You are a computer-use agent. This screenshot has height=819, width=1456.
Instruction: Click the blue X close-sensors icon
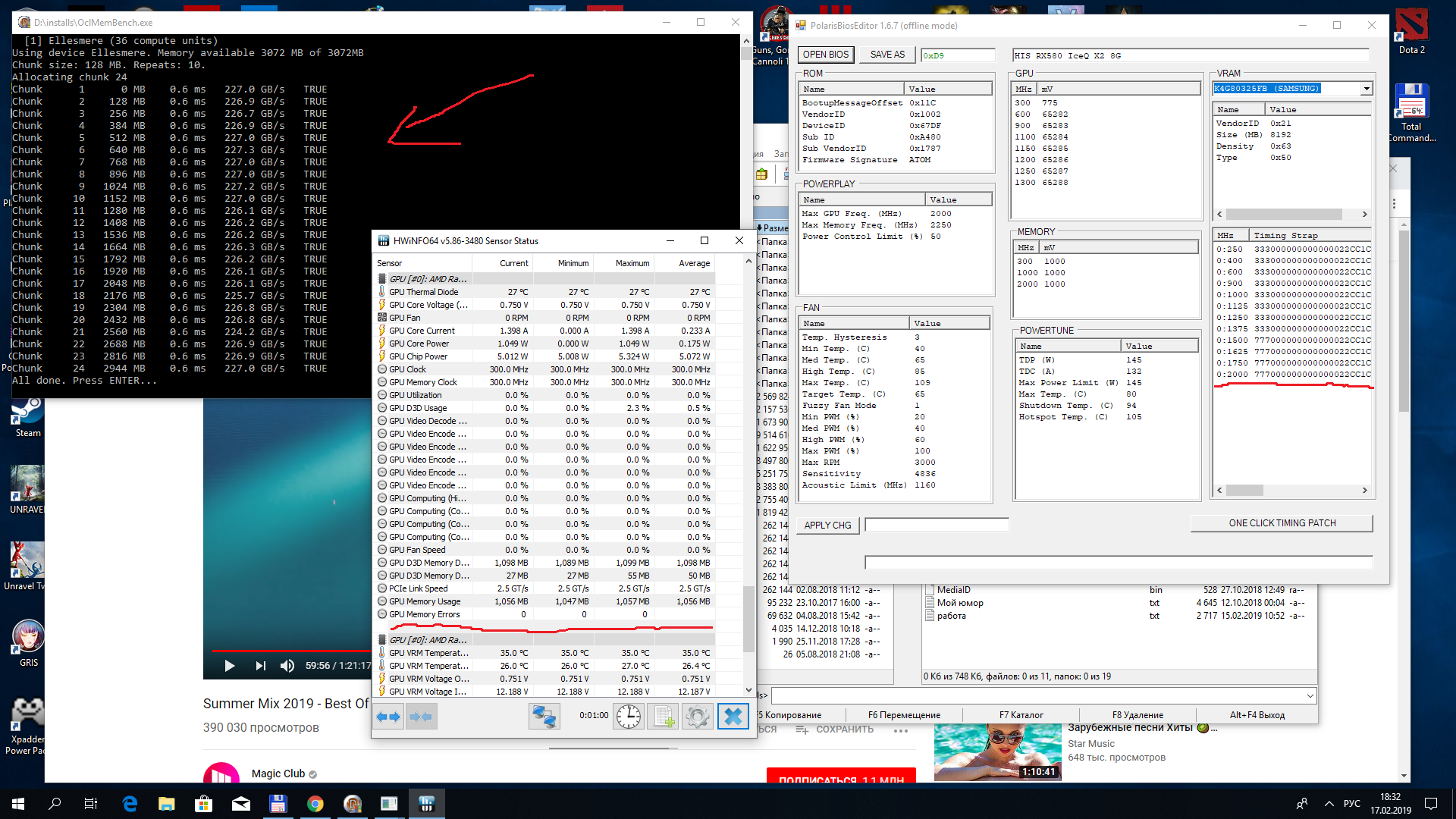(x=733, y=716)
